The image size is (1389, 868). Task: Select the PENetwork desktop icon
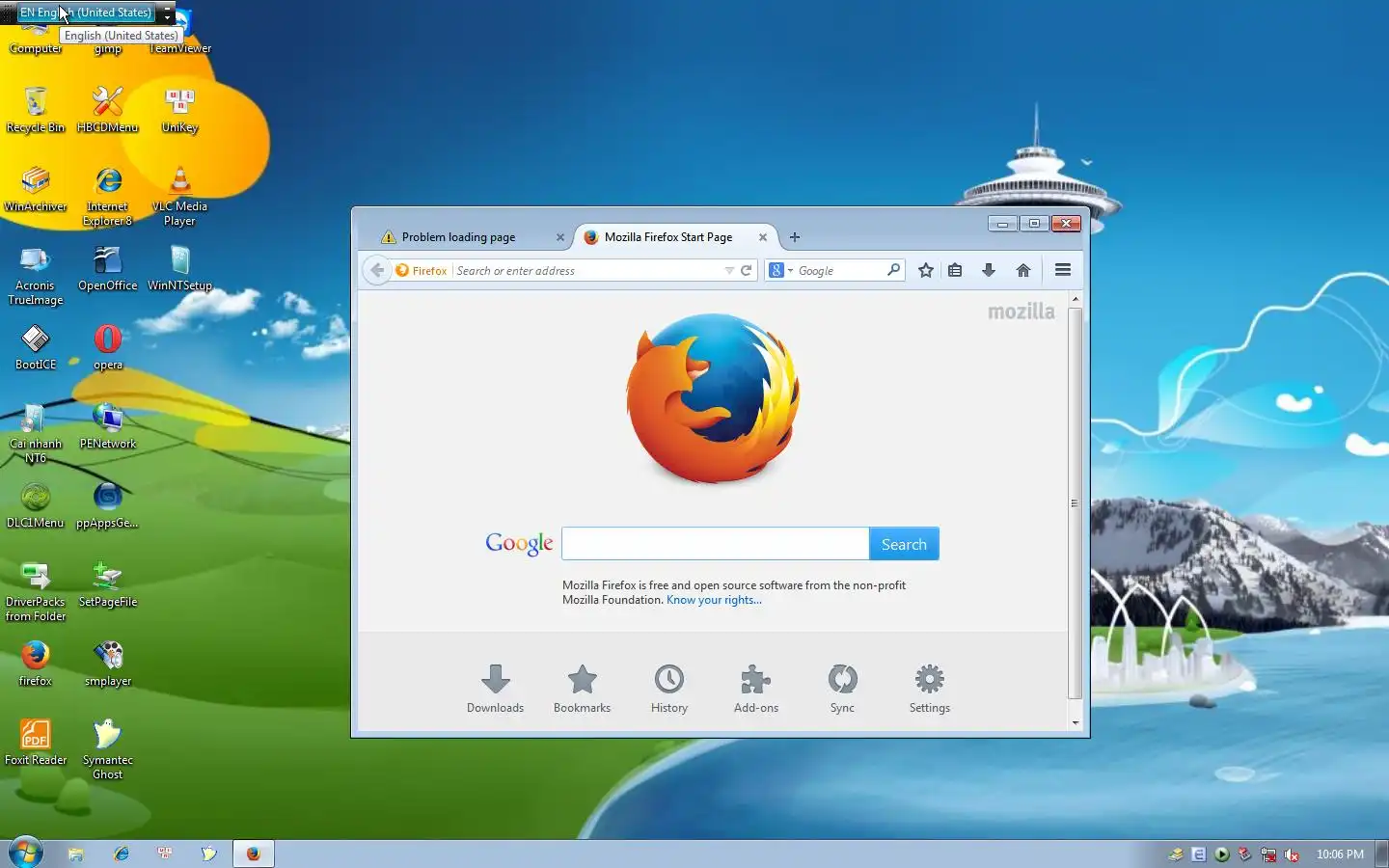pos(107,426)
